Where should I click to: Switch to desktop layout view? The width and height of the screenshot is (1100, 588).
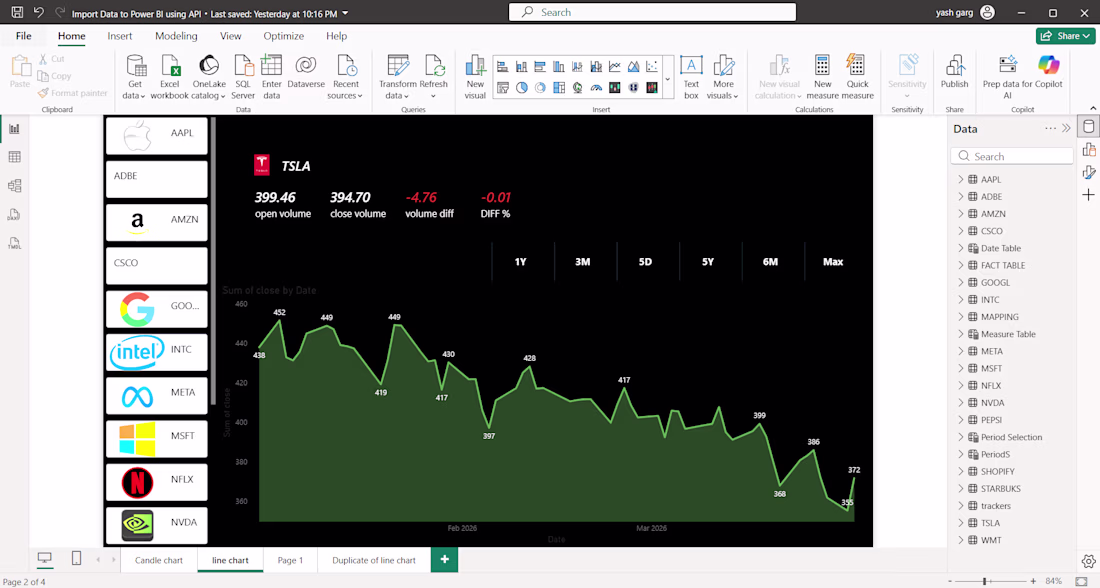[x=45, y=559]
